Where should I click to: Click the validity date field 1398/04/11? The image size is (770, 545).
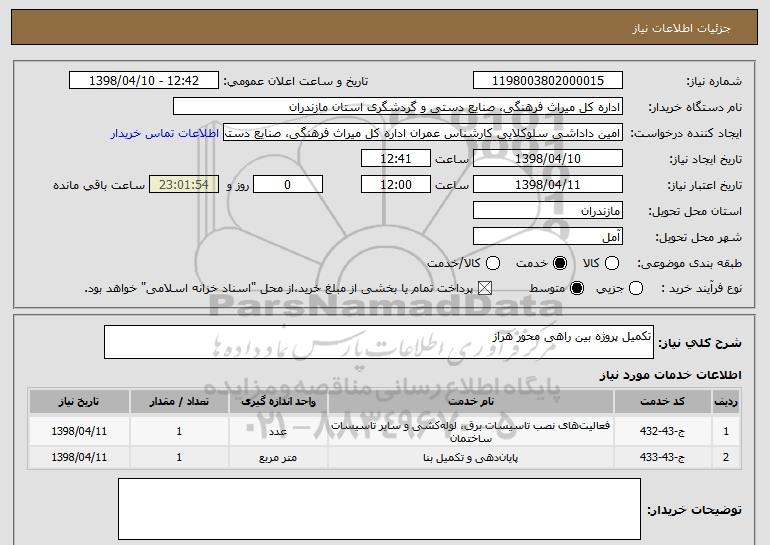tap(548, 185)
